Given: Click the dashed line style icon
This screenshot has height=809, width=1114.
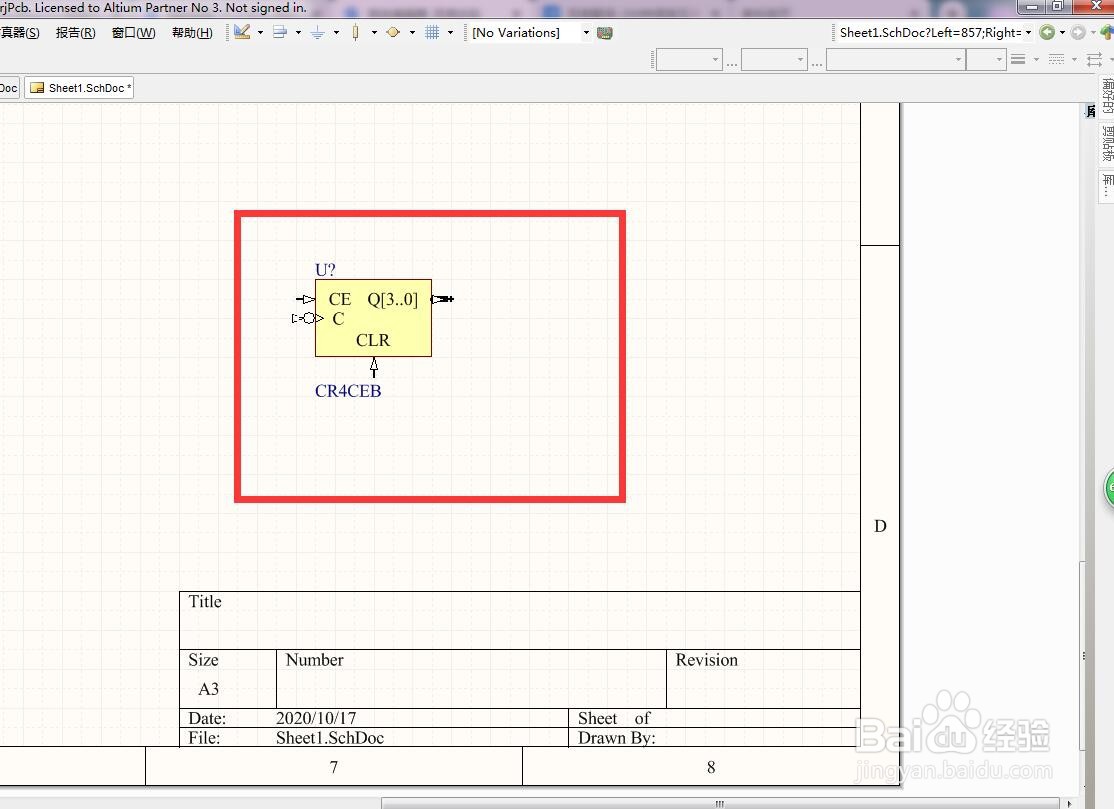Looking at the screenshot, I should pyautogui.click(x=1056, y=60).
